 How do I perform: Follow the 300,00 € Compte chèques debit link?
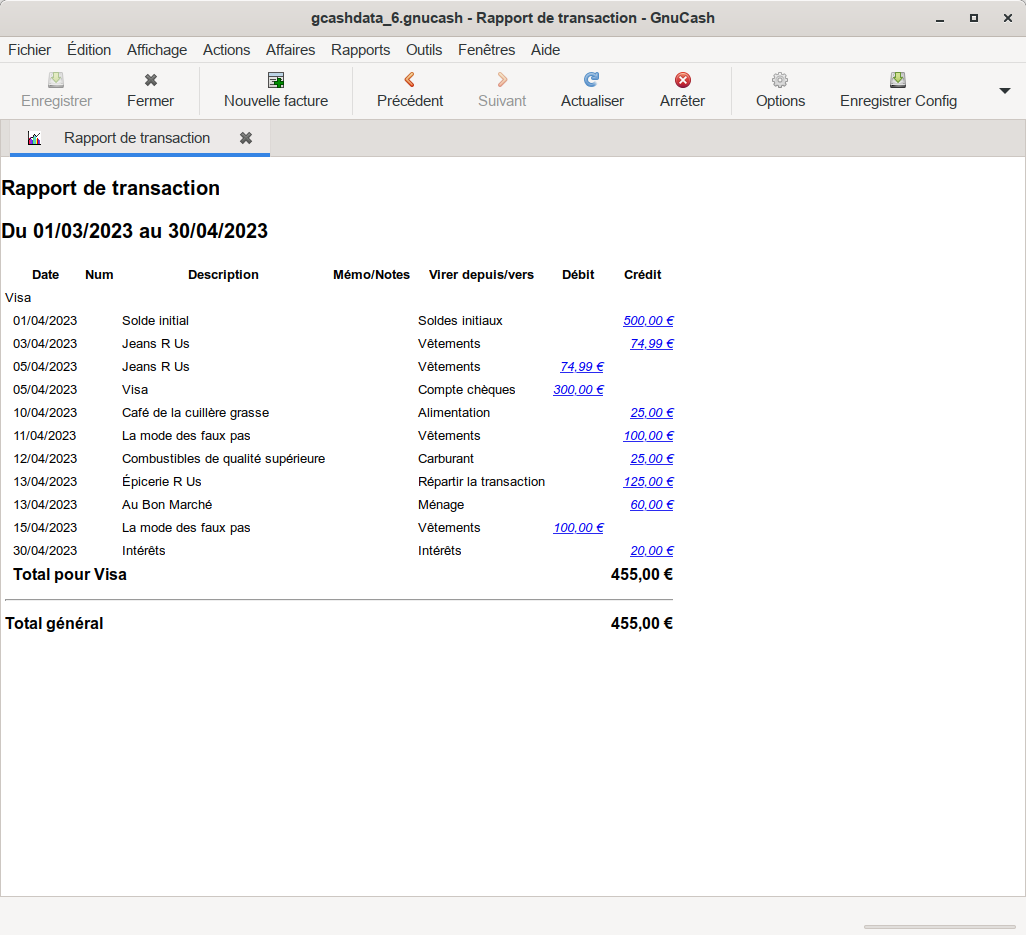(578, 390)
